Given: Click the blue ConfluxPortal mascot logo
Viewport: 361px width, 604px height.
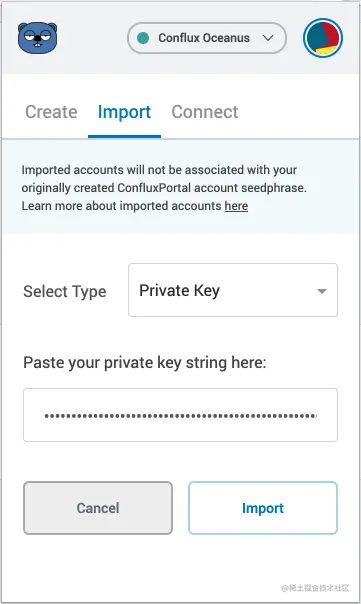Looking at the screenshot, I should pos(37,38).
